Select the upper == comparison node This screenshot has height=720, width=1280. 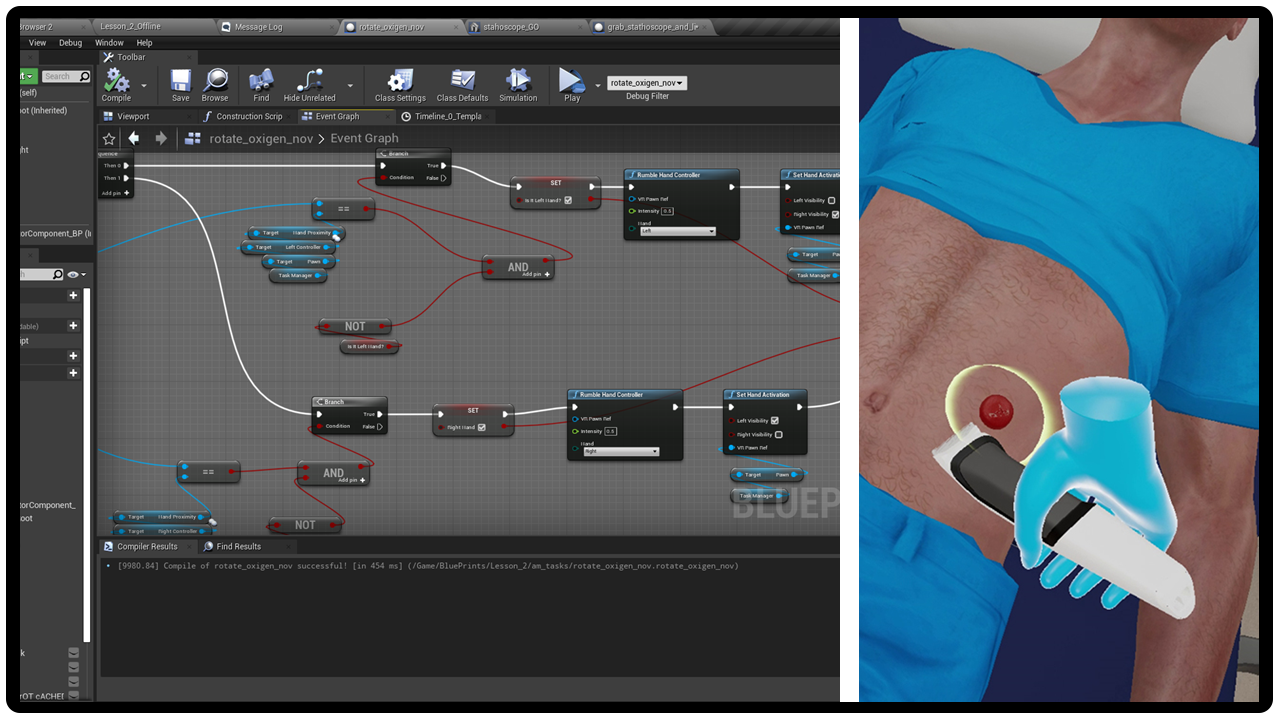[343, 209]
